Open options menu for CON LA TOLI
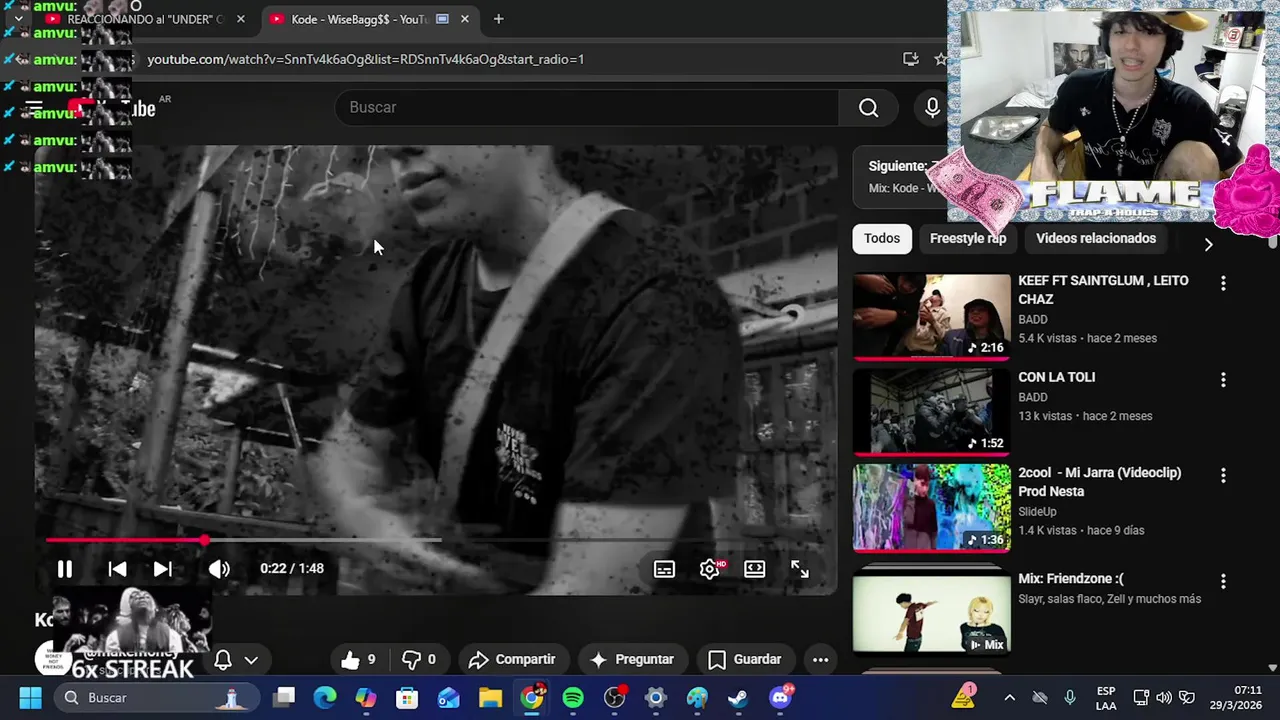The width and height of the screenshot is (1280, 720). click(1223, 380)
